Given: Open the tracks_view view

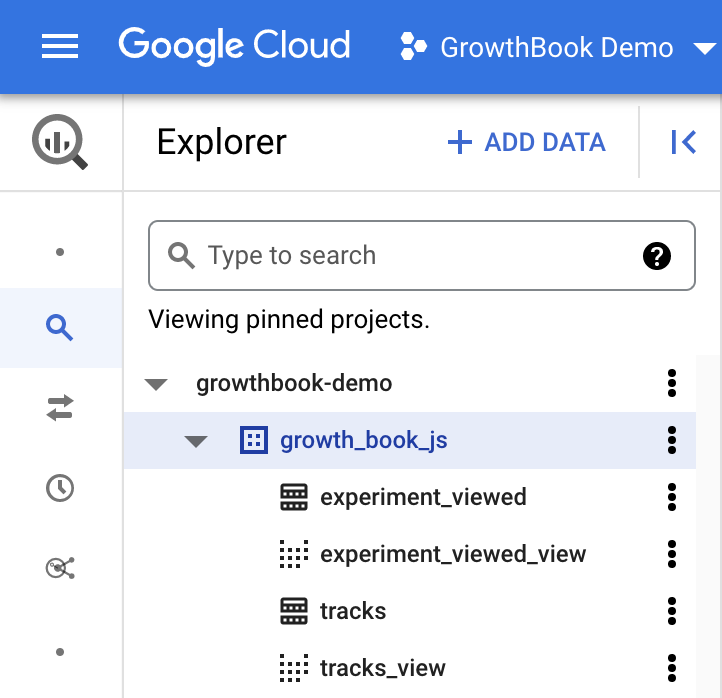Looking at the screenshot, I should [x=383, y=668].
